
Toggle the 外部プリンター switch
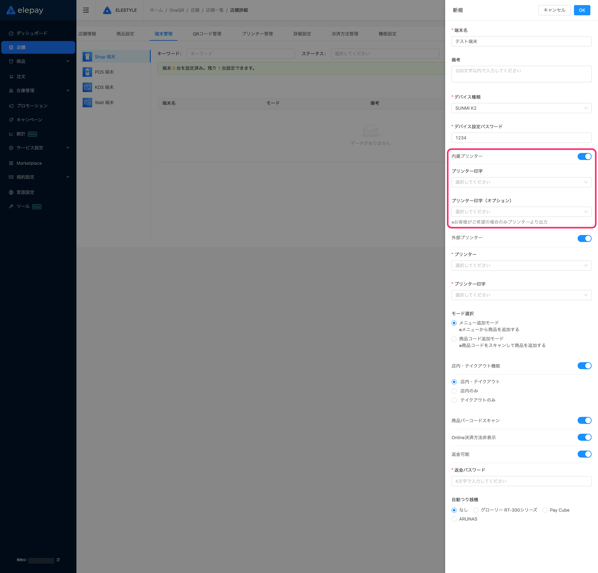[x=584, y=238]
